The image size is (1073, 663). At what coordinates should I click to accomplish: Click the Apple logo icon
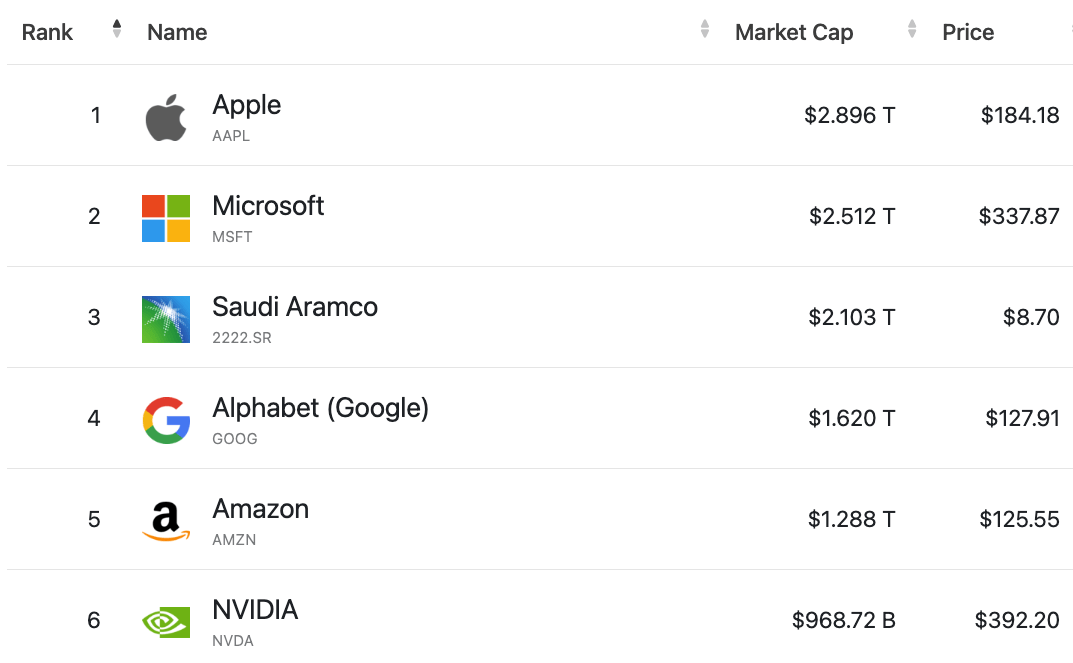166,118
